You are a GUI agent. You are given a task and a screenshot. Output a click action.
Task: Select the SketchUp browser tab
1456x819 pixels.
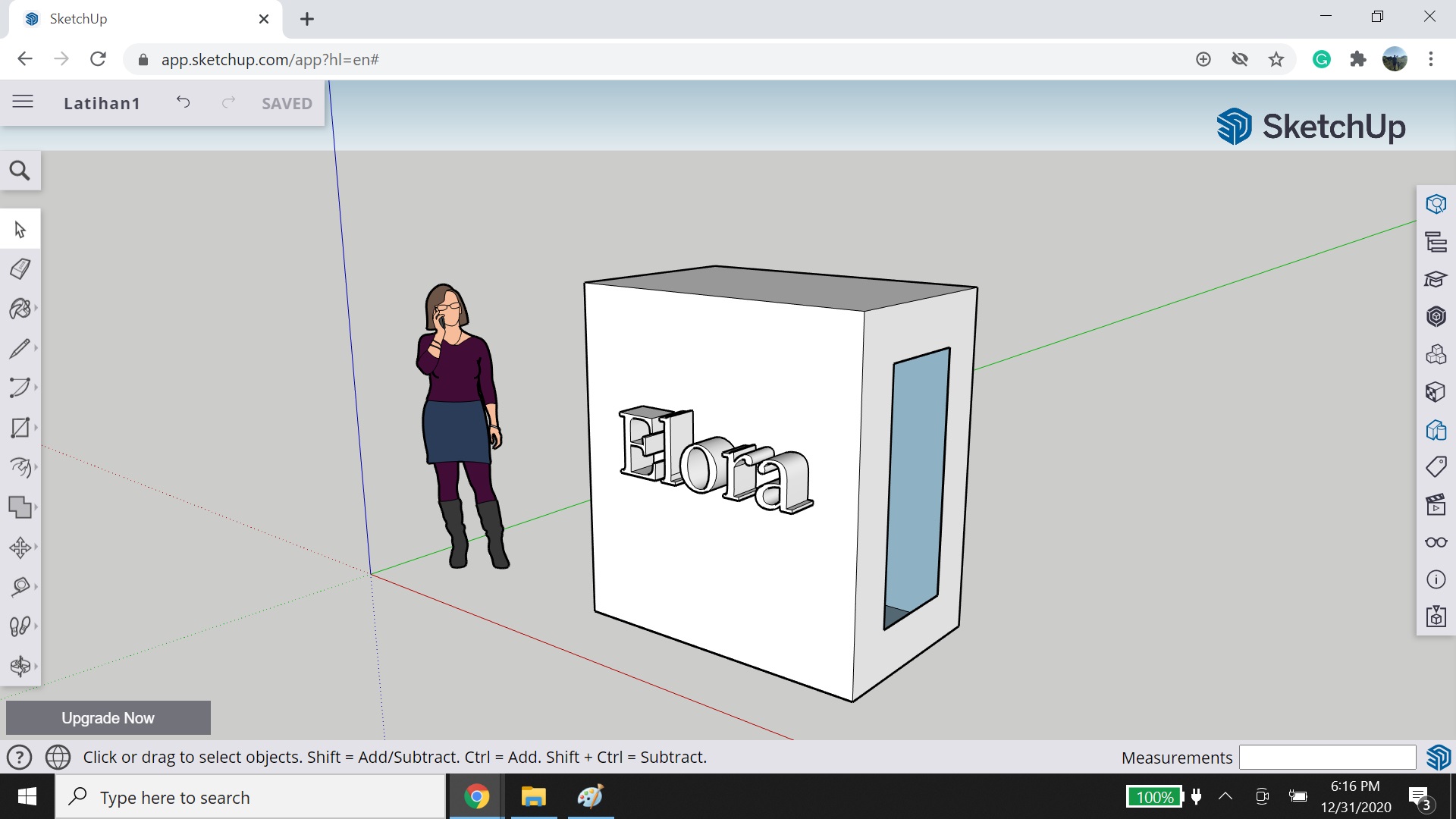[x=144, y=19]
